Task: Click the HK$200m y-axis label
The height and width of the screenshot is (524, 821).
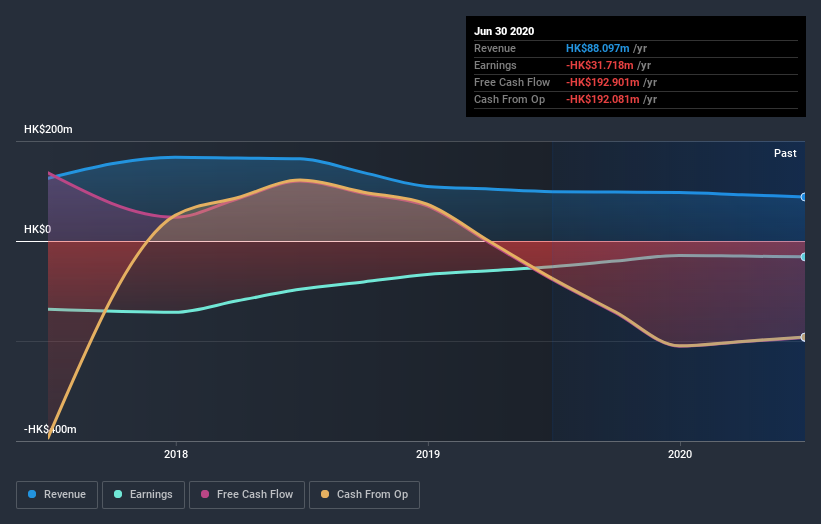Action: click(x=48, y=129)
